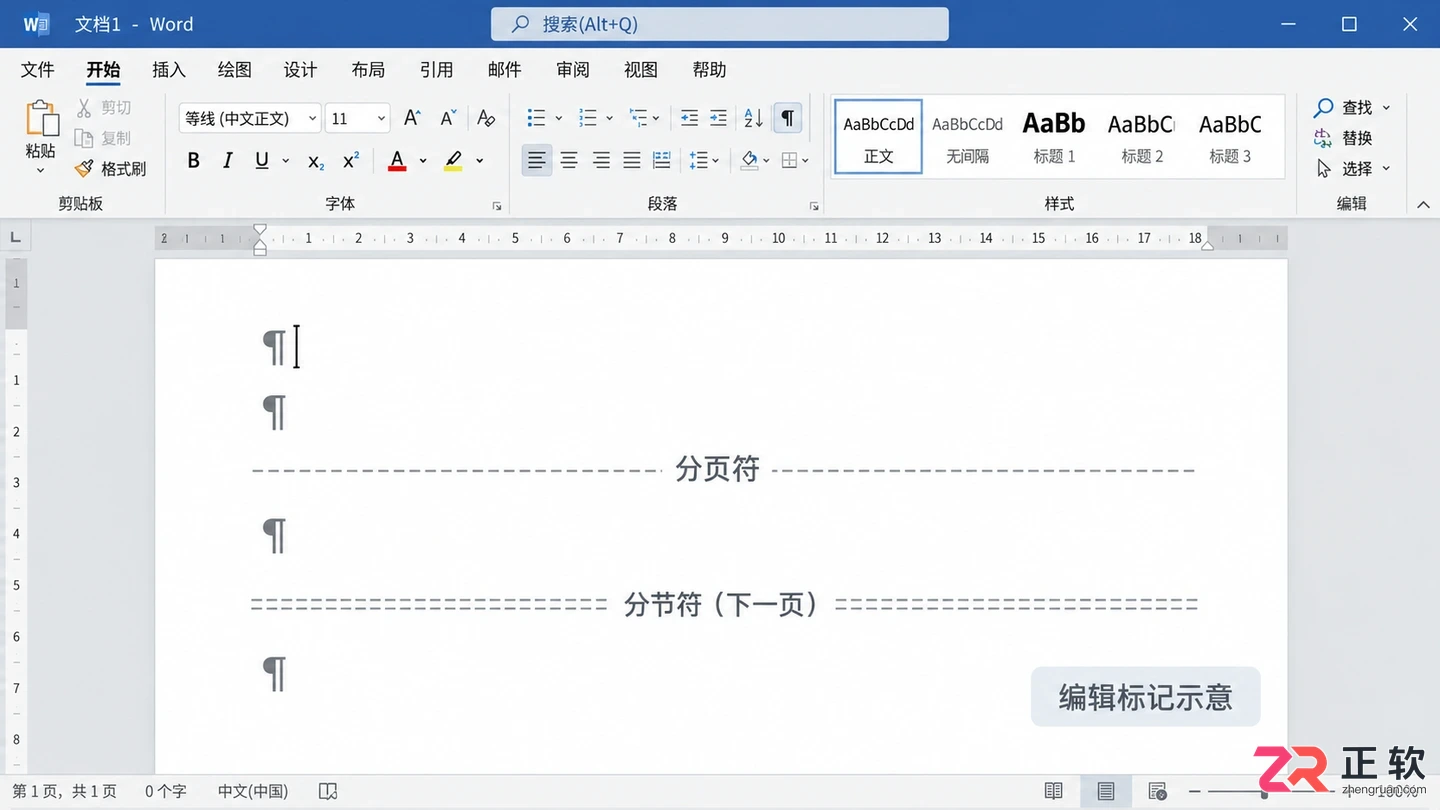Click the 替换 replace button
Screen dimensions: 1440x810
1343,138
